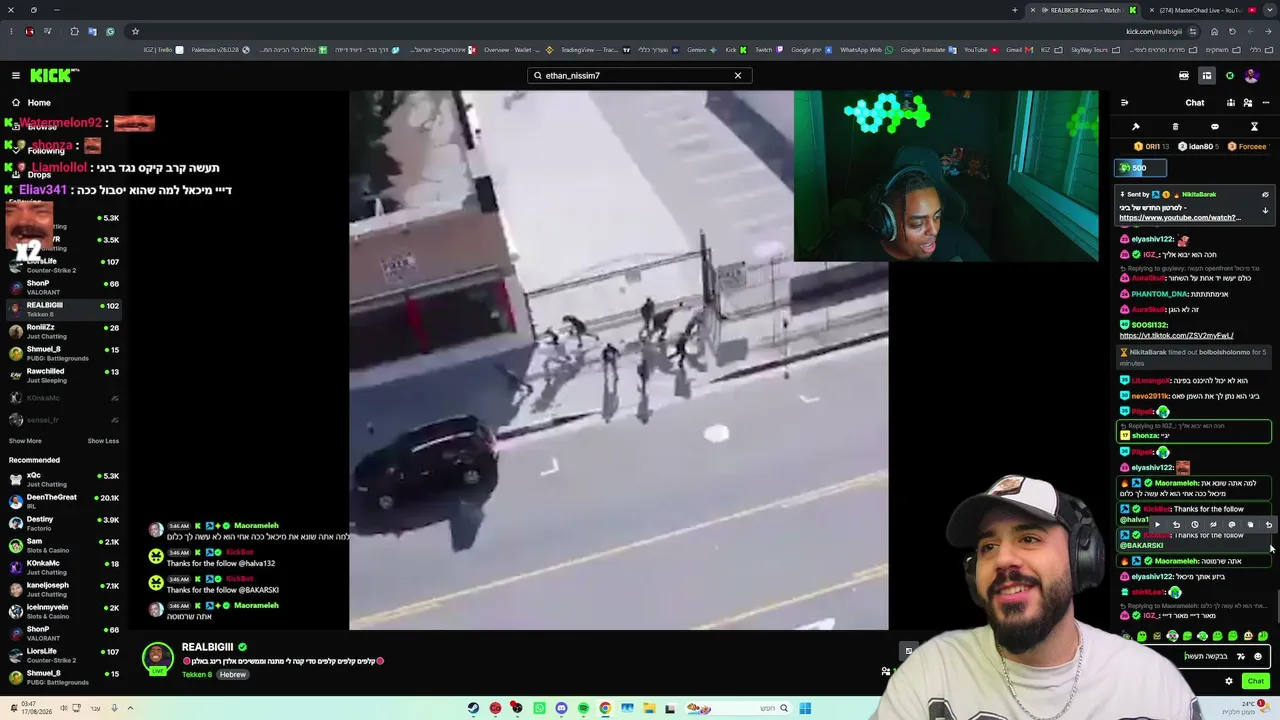
Task: Open xQc recommended channel
Action: pyautogui.click(x=63, y=479)
